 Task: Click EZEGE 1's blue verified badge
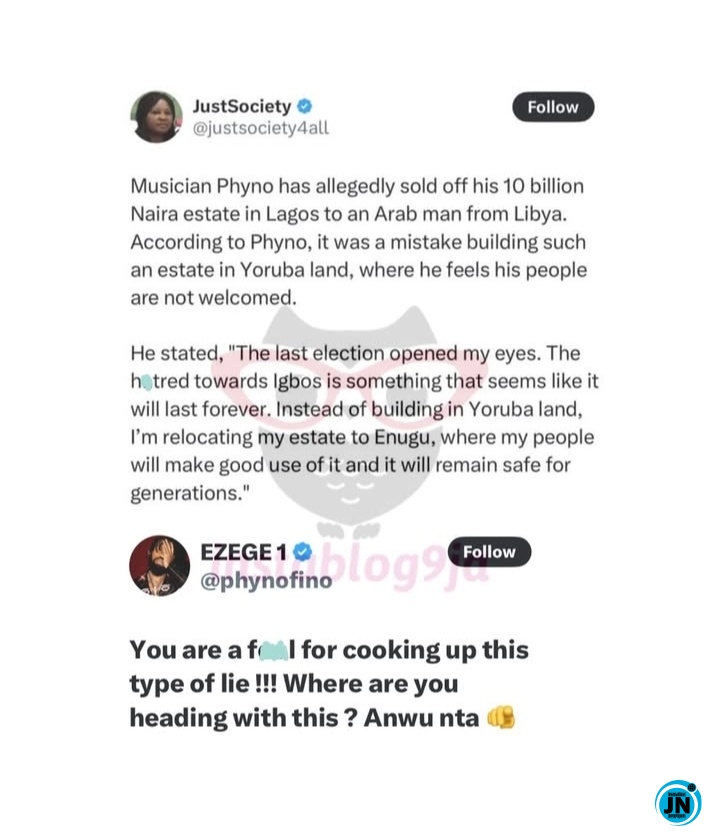click(x=303, y=552)
